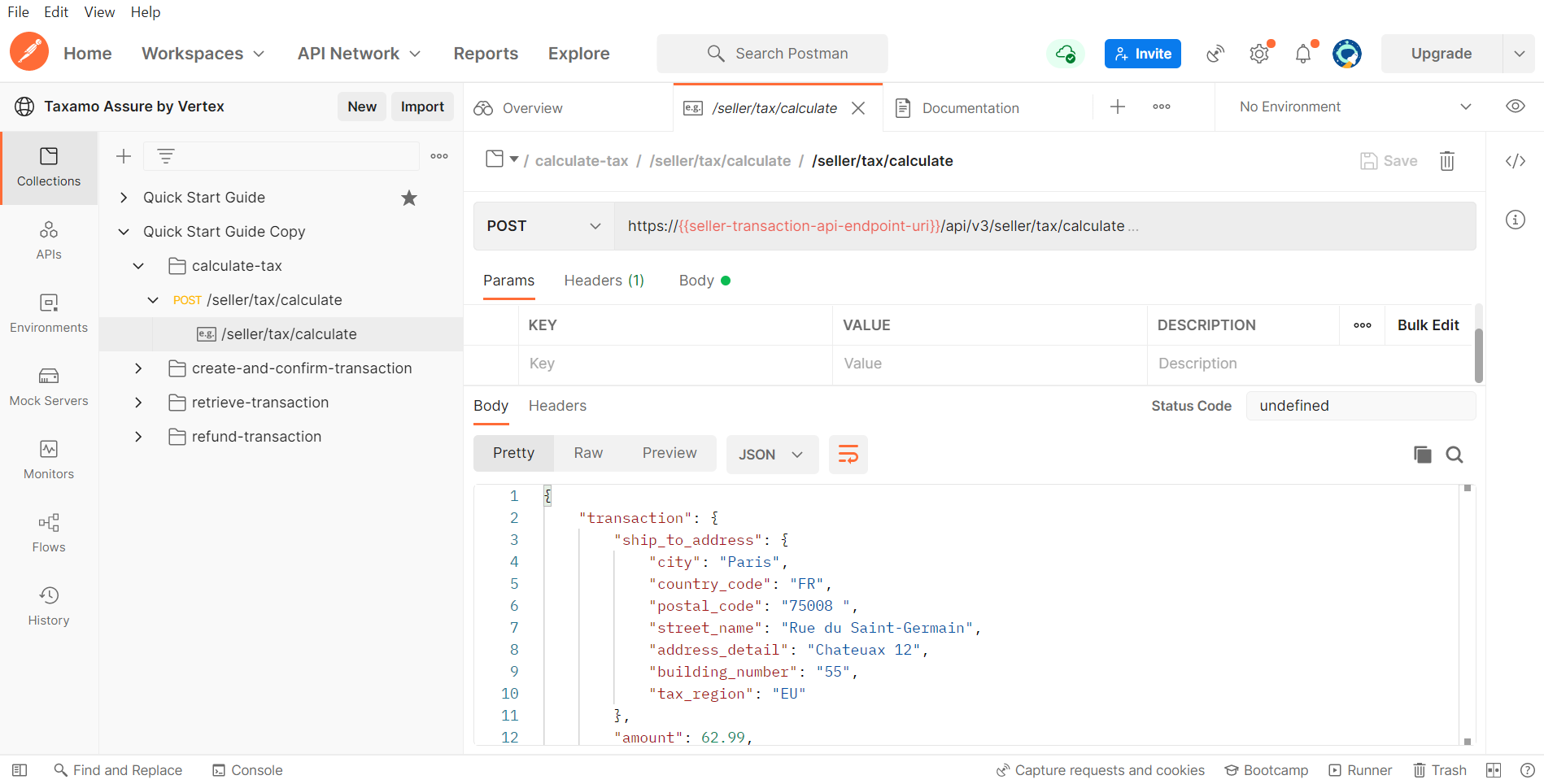Open collections panel more options

[439, 156]
